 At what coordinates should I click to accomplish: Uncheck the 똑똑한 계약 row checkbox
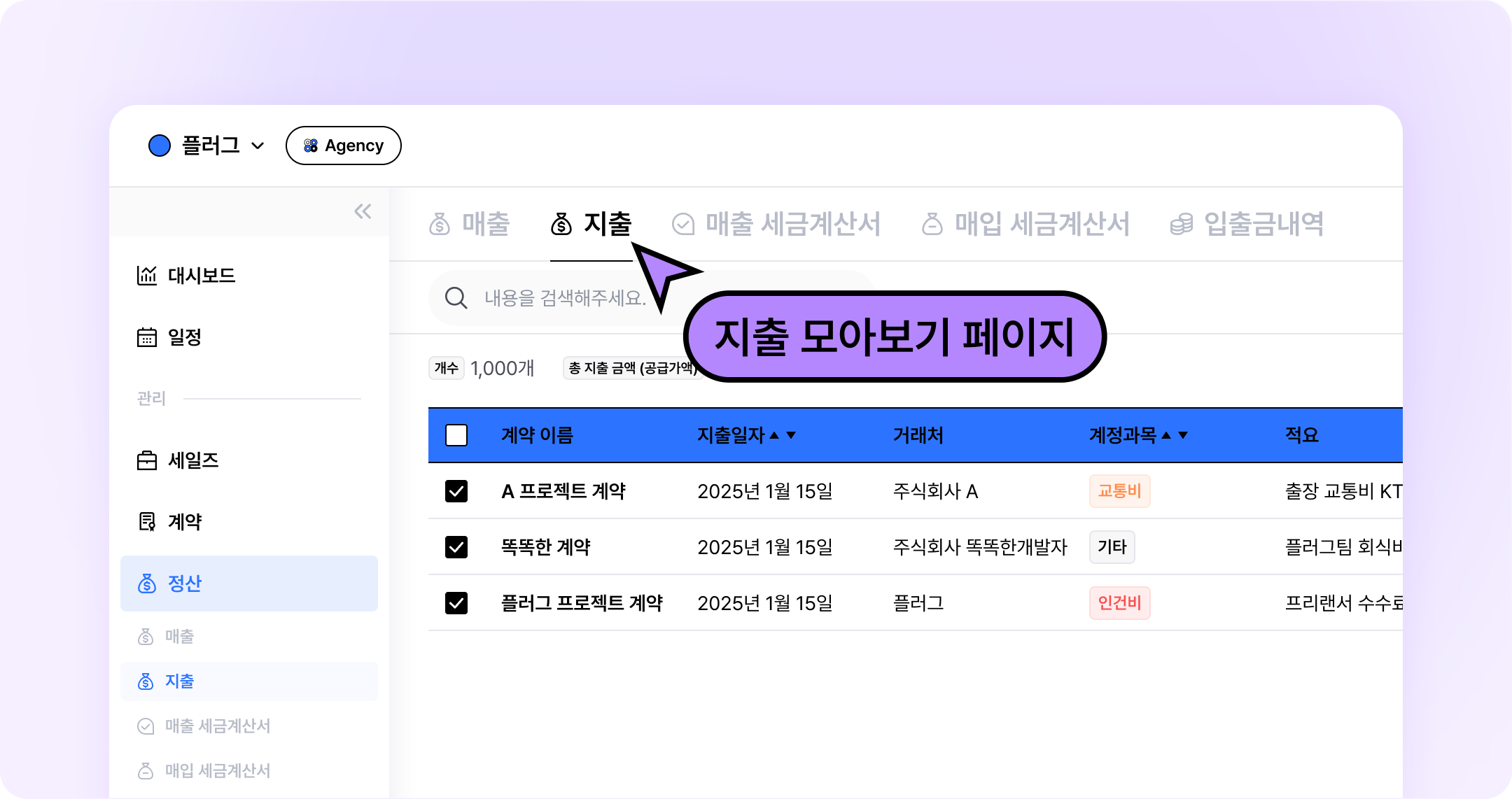[456, 547]
